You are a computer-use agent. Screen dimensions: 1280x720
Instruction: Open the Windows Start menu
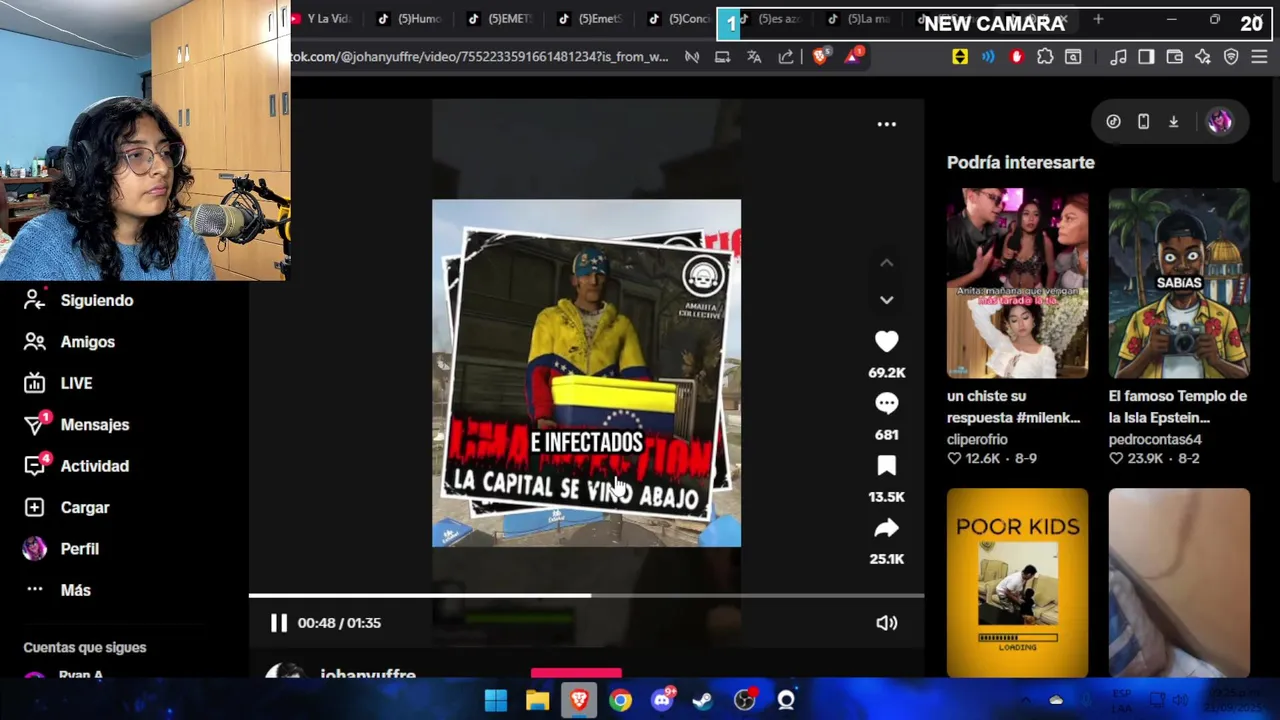click(x=495, y=701)
